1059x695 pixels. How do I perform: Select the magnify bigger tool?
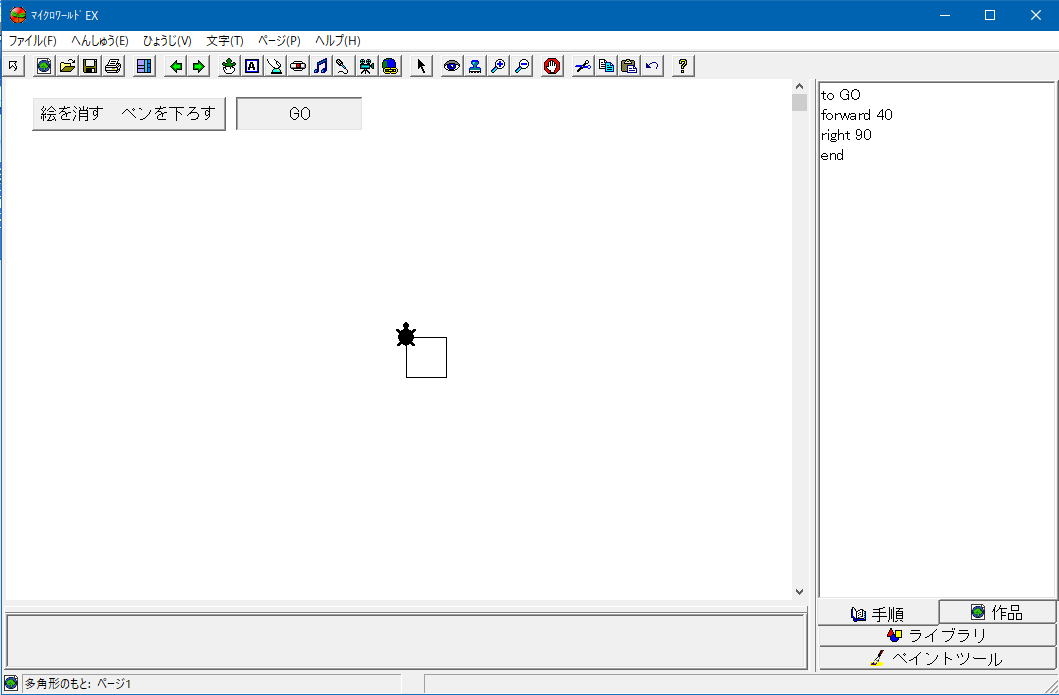pyautogui.click(x=498, y=66)
